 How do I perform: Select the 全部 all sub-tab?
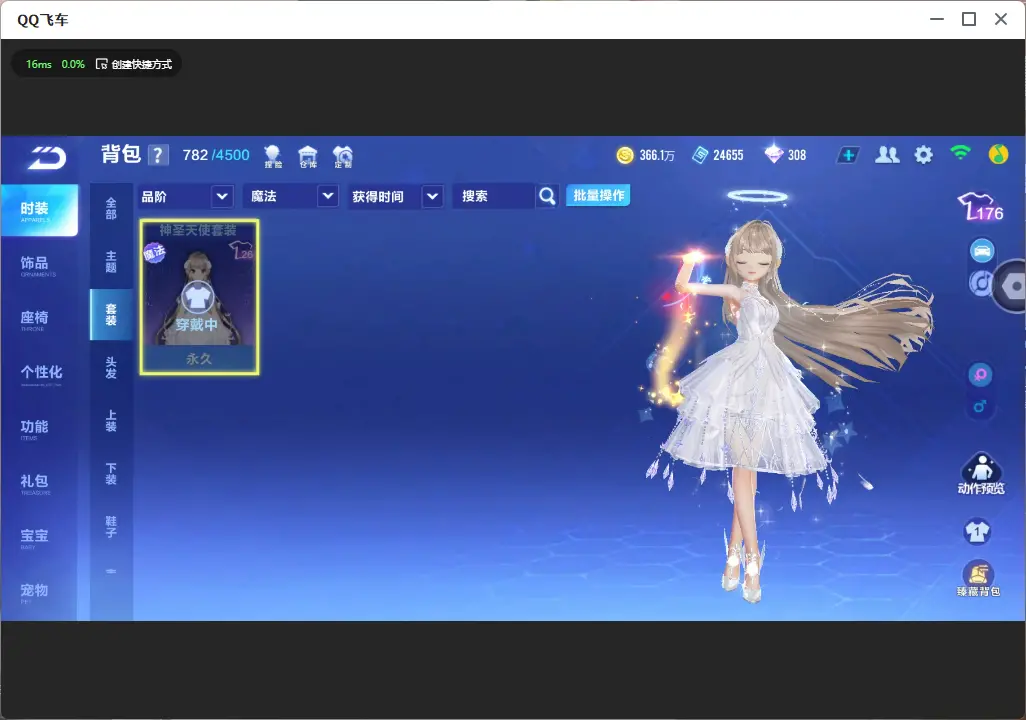pyautogui.click(x=111, y=208)
